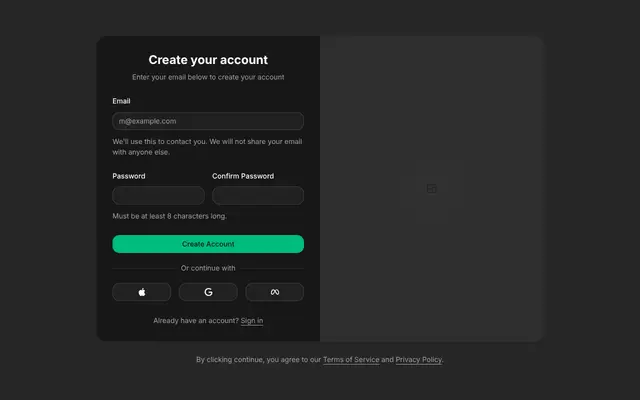Focus the Password input field
This screenshot has height=400, width=640.
click(x=158, y=196)
